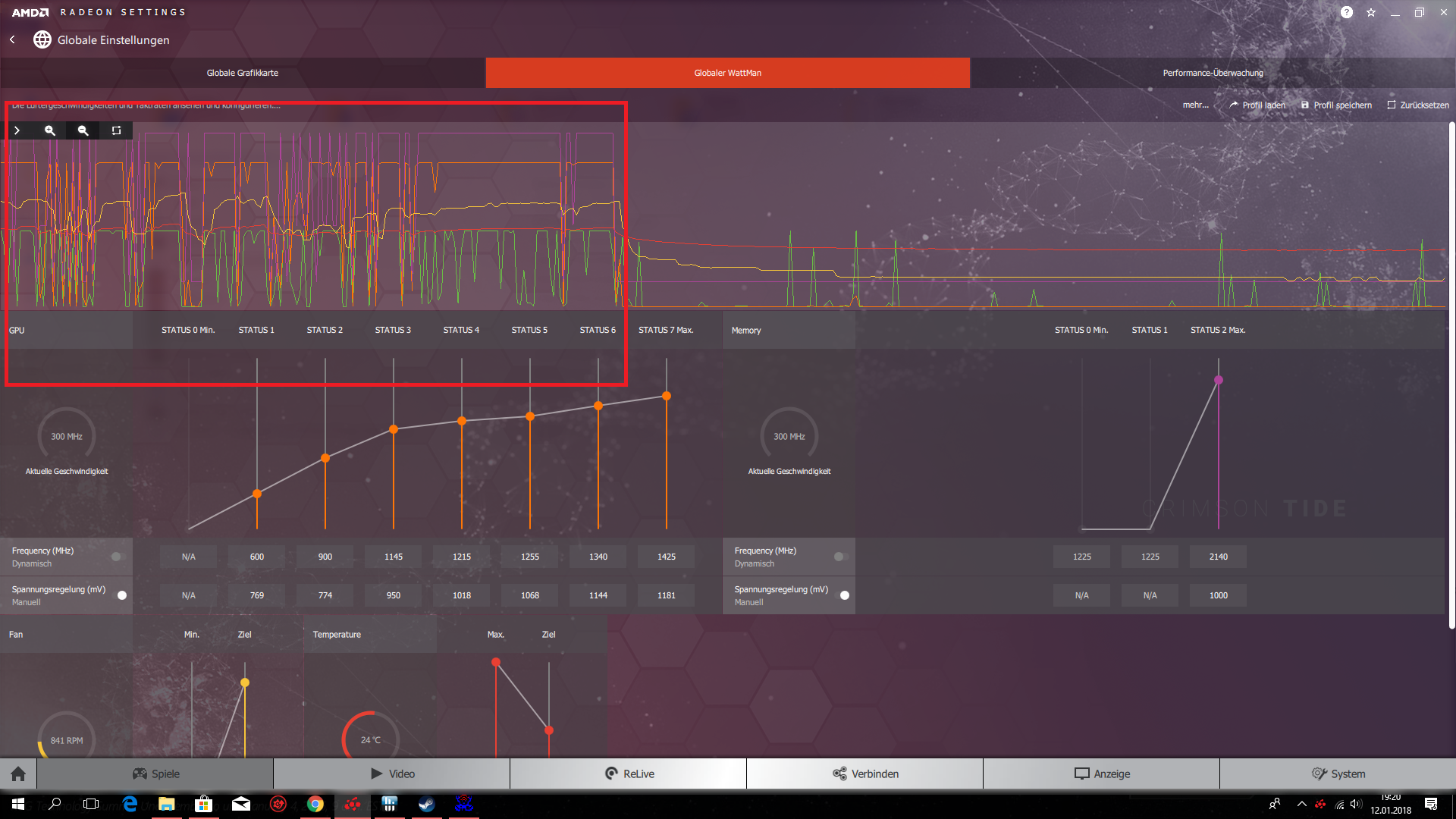Toggle GPU Frequency Dynamisch switch
Viewport: 1456px width, 819px height.
[x=117, y=557]
